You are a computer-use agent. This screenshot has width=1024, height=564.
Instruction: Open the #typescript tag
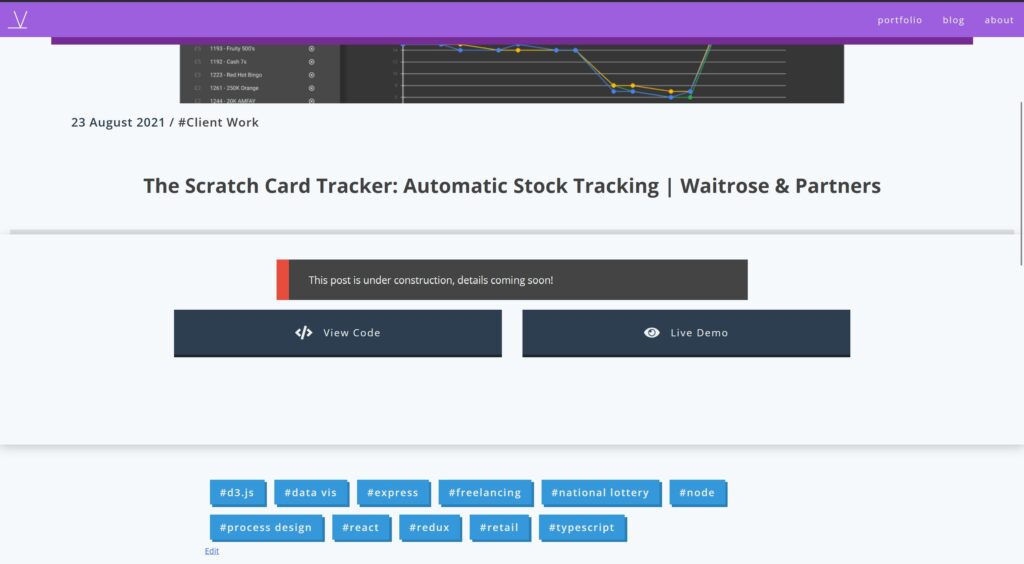coord(582,527)
